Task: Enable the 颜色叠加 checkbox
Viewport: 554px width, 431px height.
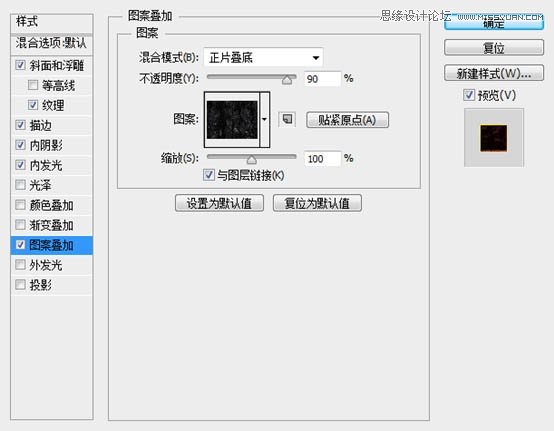Action: pyautogui.click(x=20, y=205)
